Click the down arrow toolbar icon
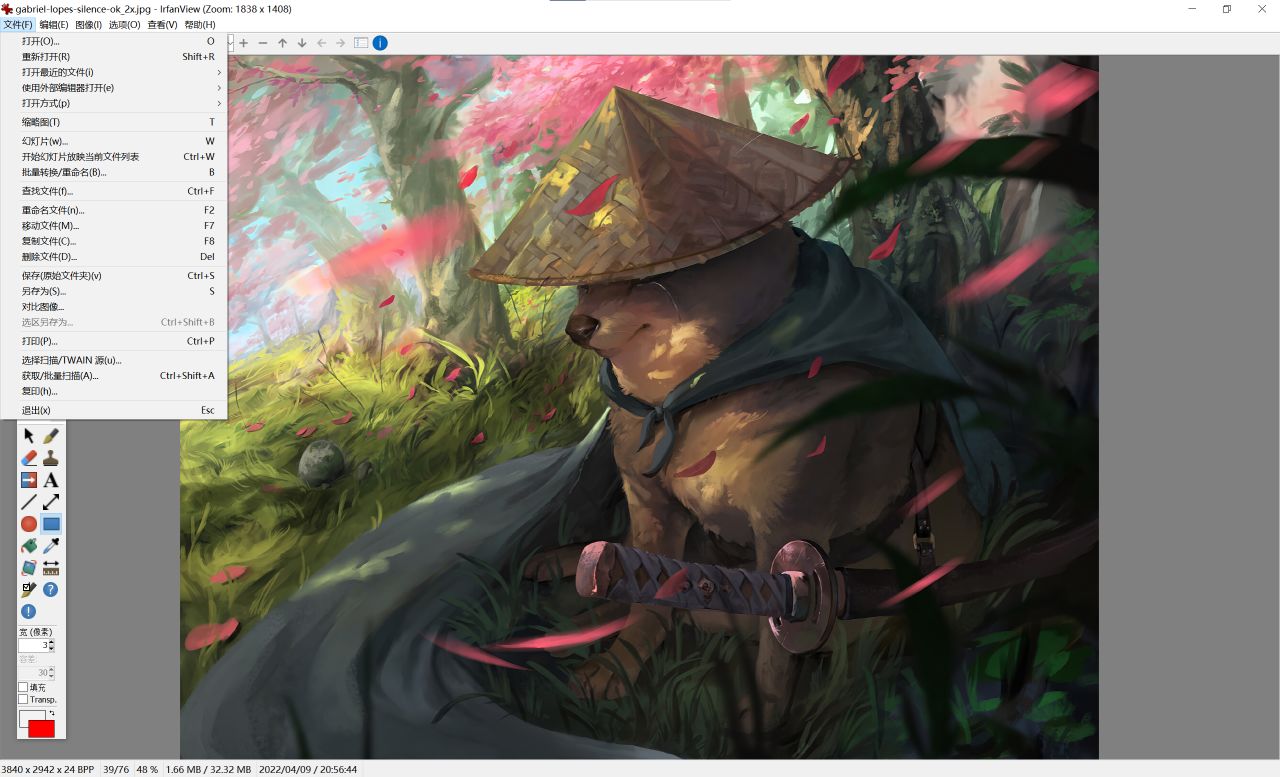Screen dimensions: 1280x777 point(302,43)
